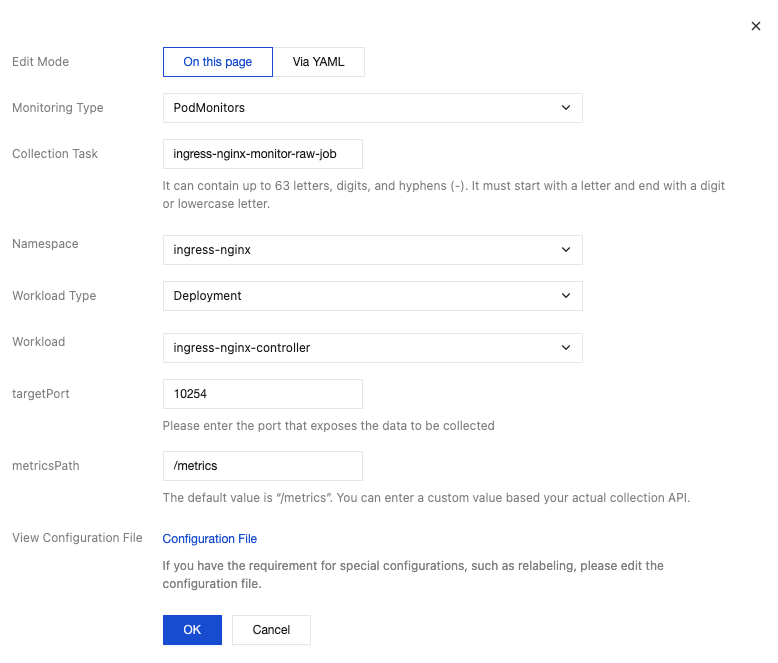
Task: Confirm settings with the OK button
Action: [192, 630]
